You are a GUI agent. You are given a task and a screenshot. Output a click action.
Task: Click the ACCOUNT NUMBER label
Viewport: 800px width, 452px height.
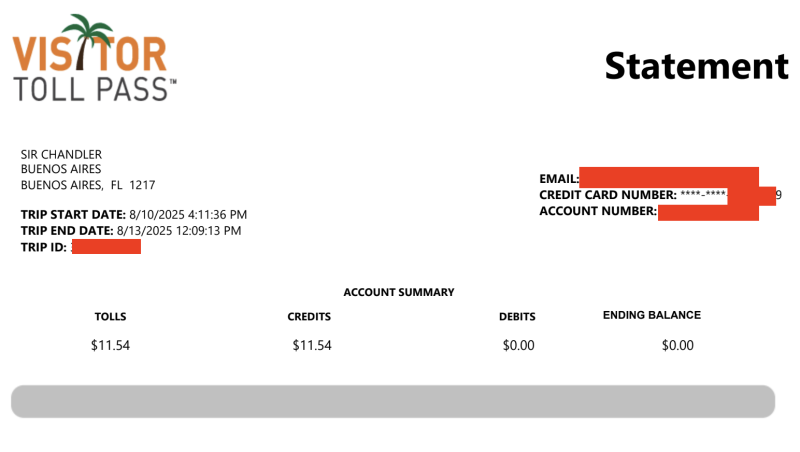(597, 211)
